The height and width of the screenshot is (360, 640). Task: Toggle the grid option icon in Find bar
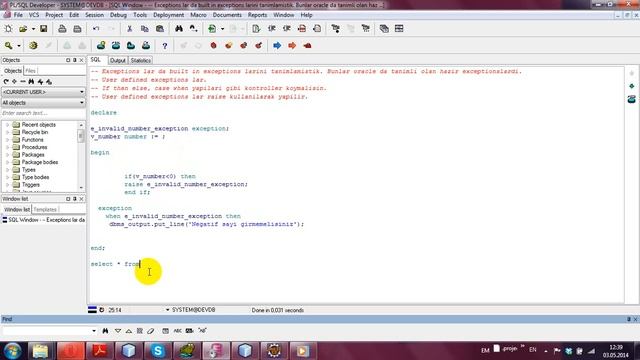click(140, 331)
